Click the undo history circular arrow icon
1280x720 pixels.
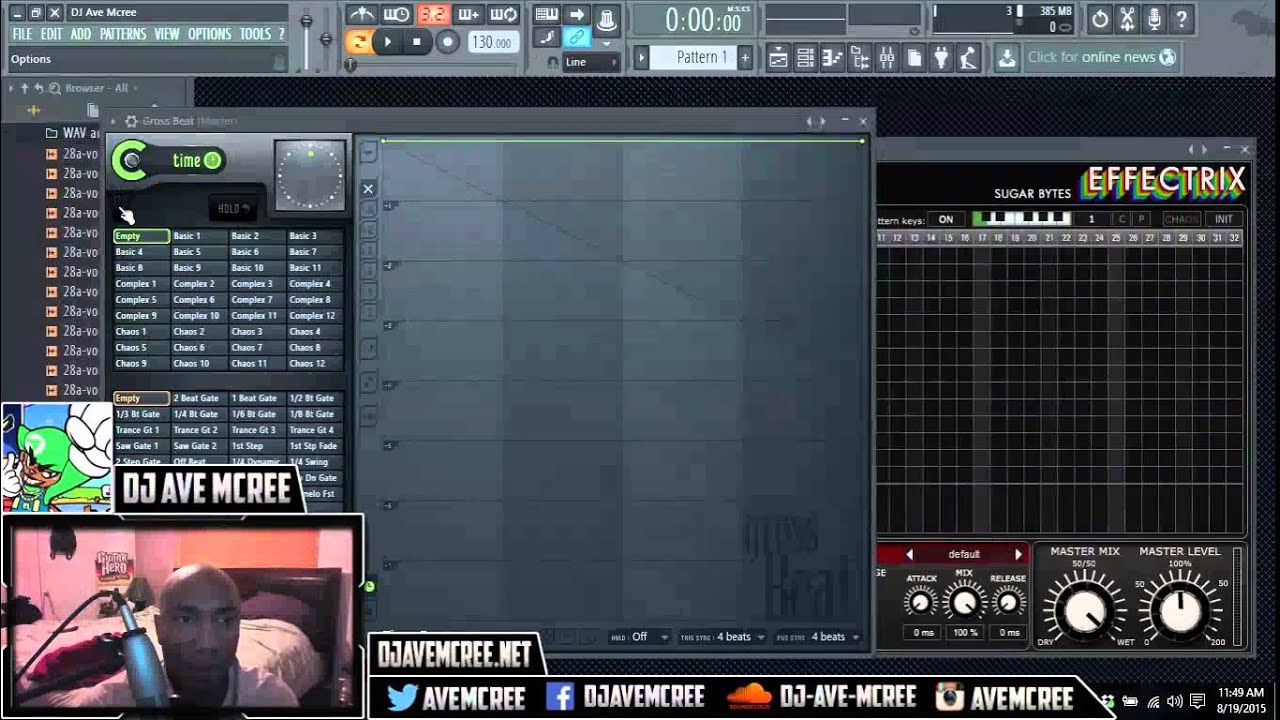click(x=1100, y=18)
